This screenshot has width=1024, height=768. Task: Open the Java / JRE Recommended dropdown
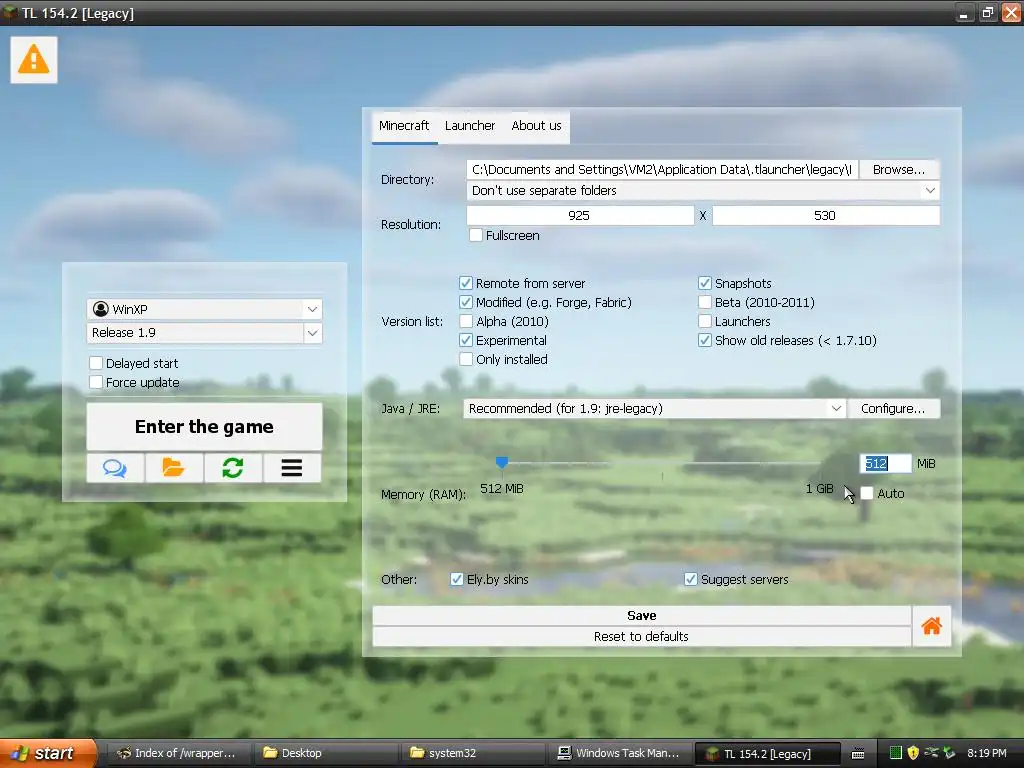pos(654,408)
